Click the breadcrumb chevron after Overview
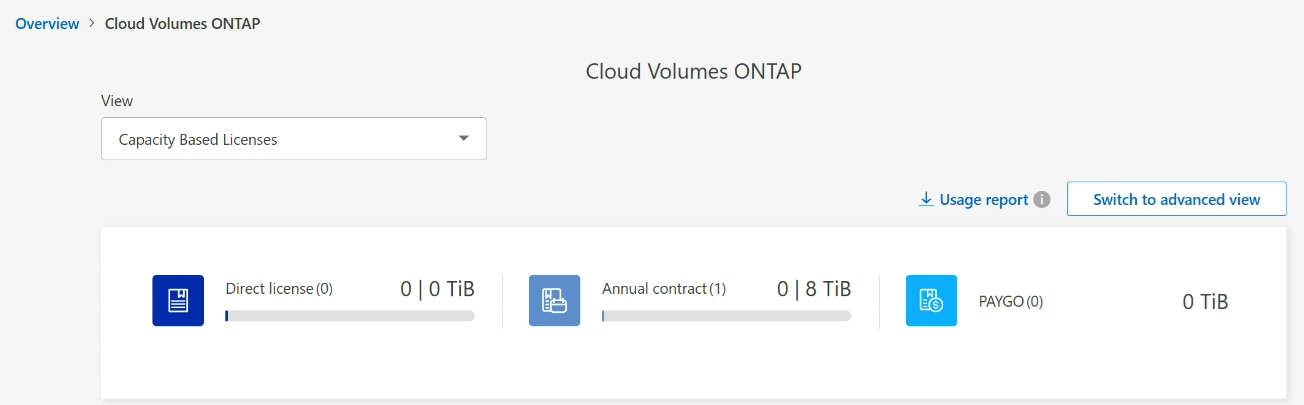The height and width of the screenshot is (405, 1304). click(x=92, y=23)
